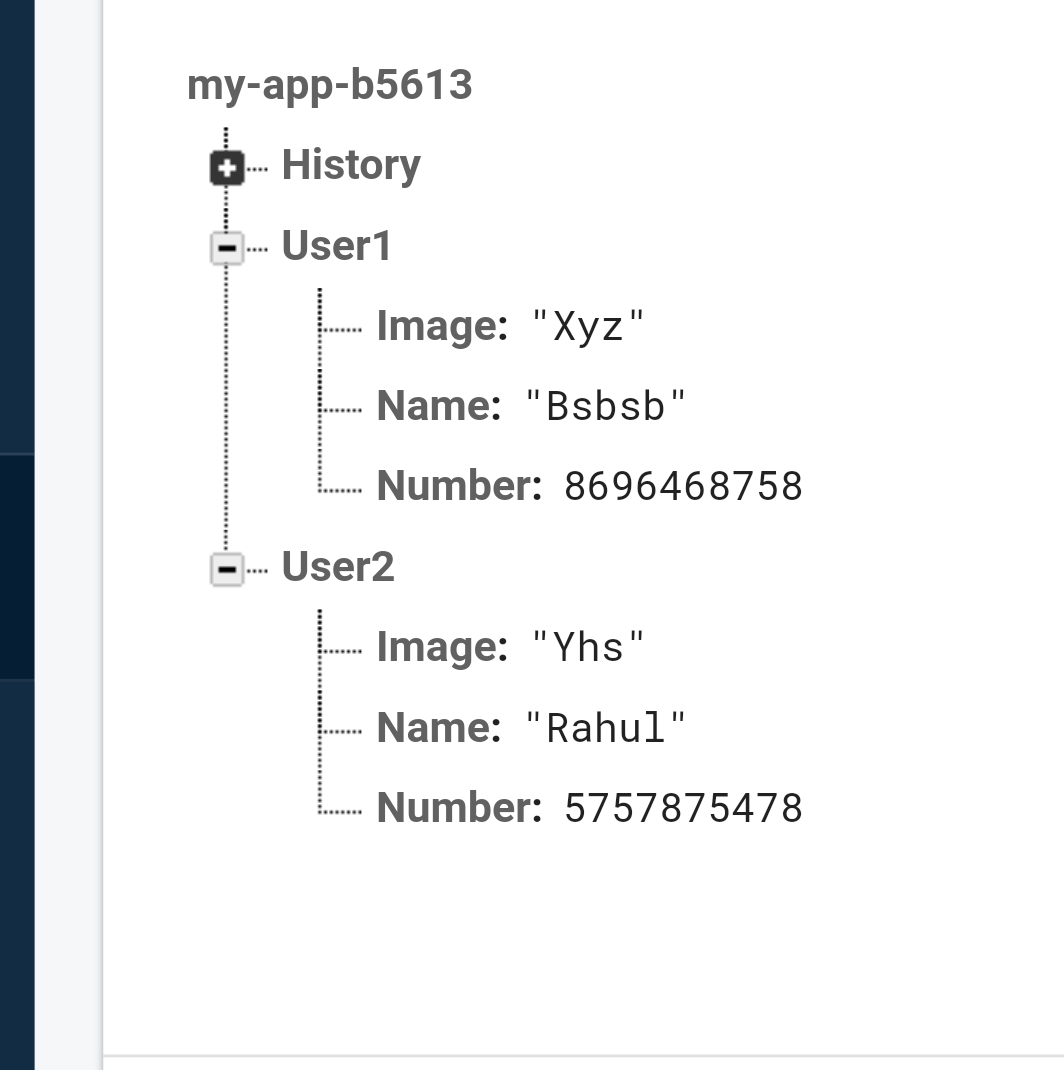Select the Name key under User2
This screenshot has width=1064, height=1070.
click(x=439, y=727)
